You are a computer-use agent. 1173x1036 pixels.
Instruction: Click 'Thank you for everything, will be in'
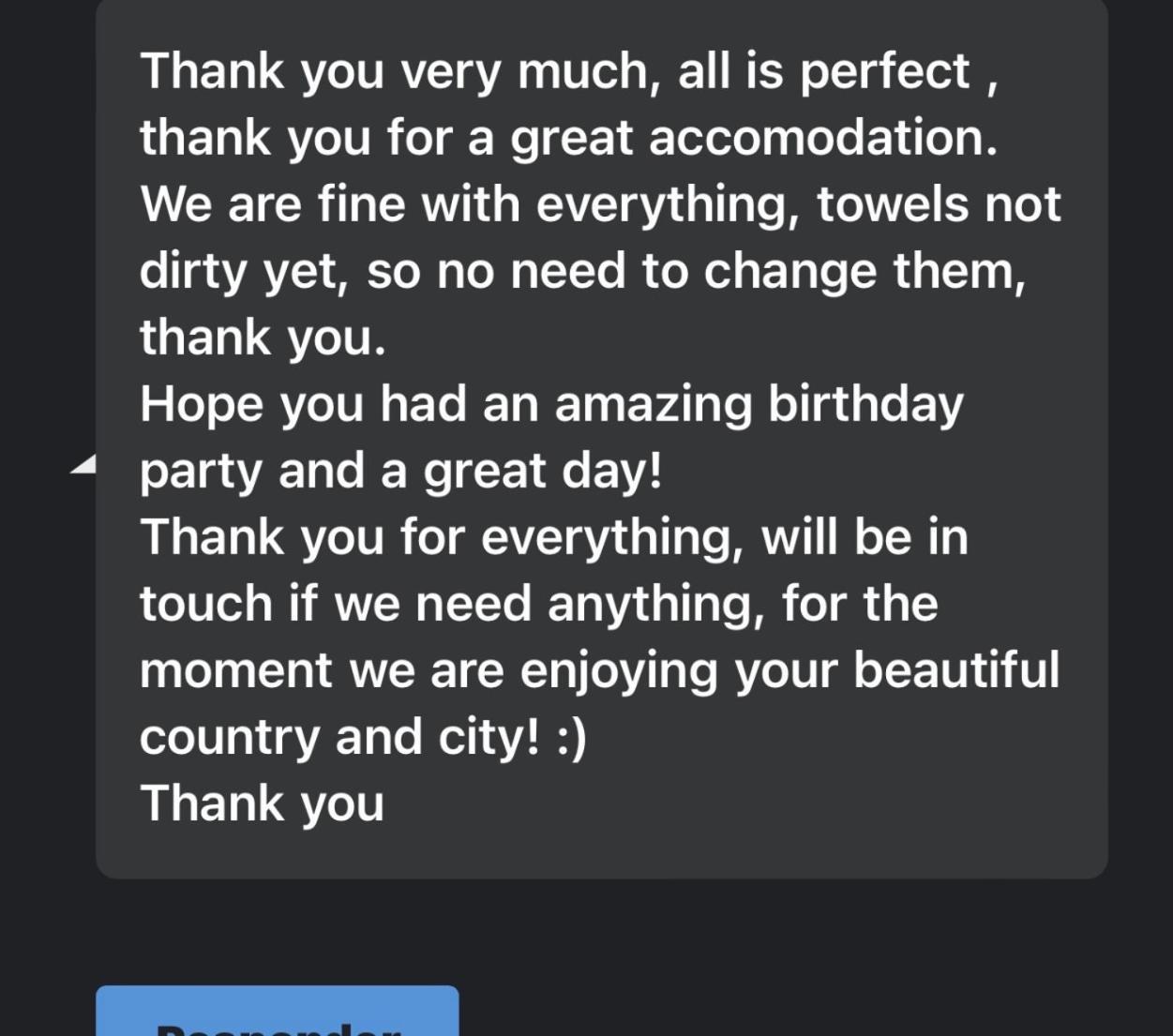click(x=554, y=538)
